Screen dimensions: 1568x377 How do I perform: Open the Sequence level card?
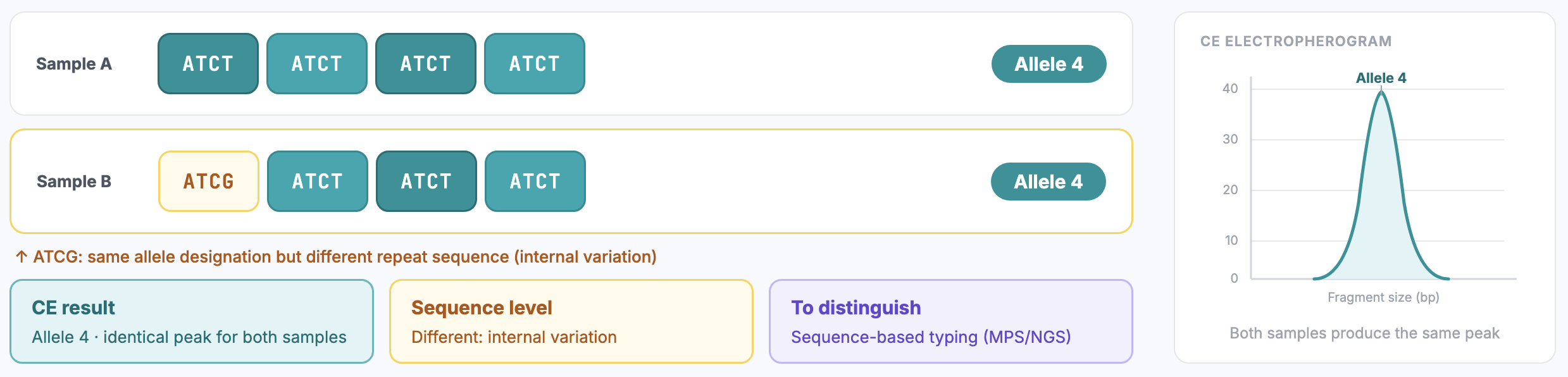(571, 321)
